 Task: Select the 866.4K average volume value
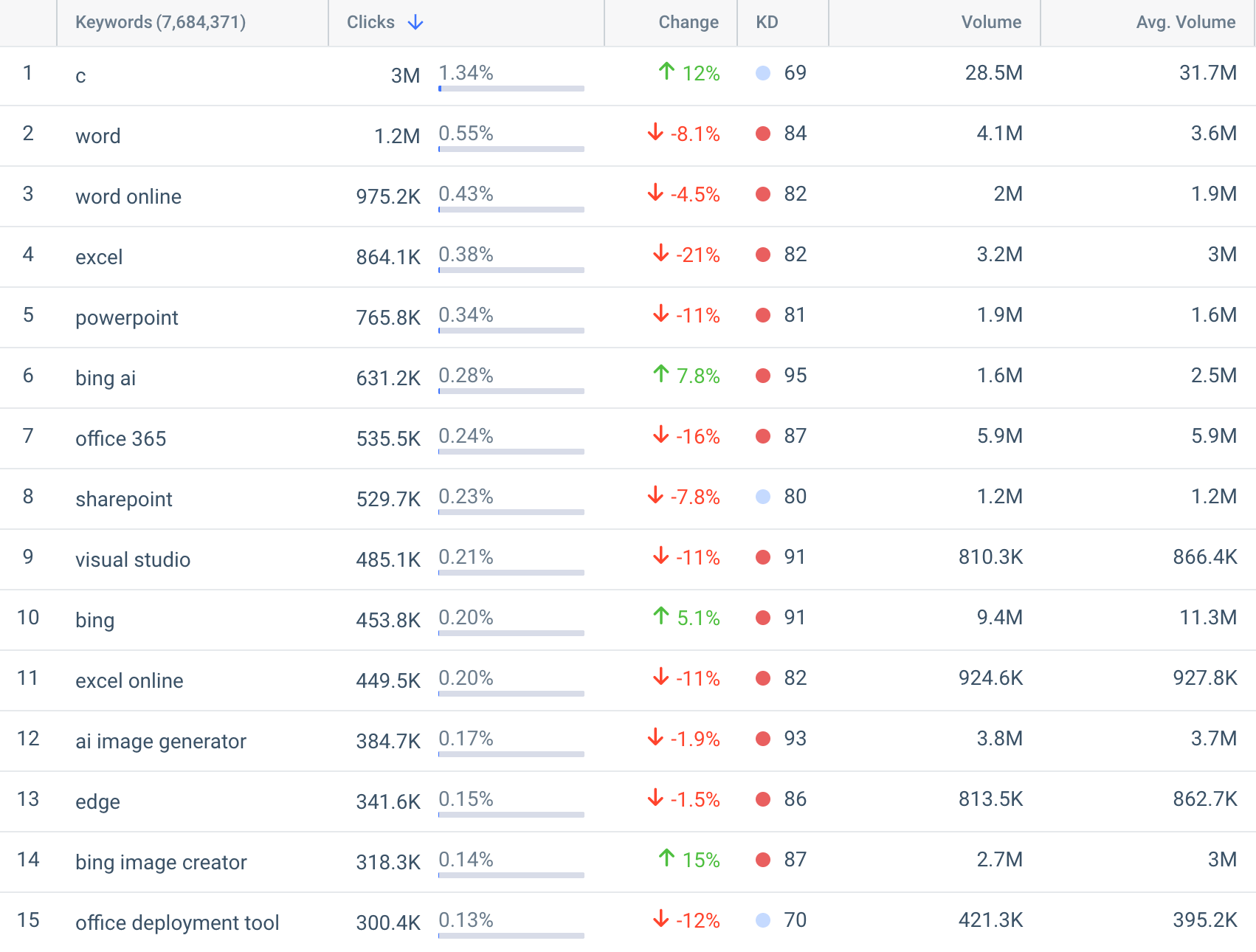pyautogui.click(x=1204, y=556)
